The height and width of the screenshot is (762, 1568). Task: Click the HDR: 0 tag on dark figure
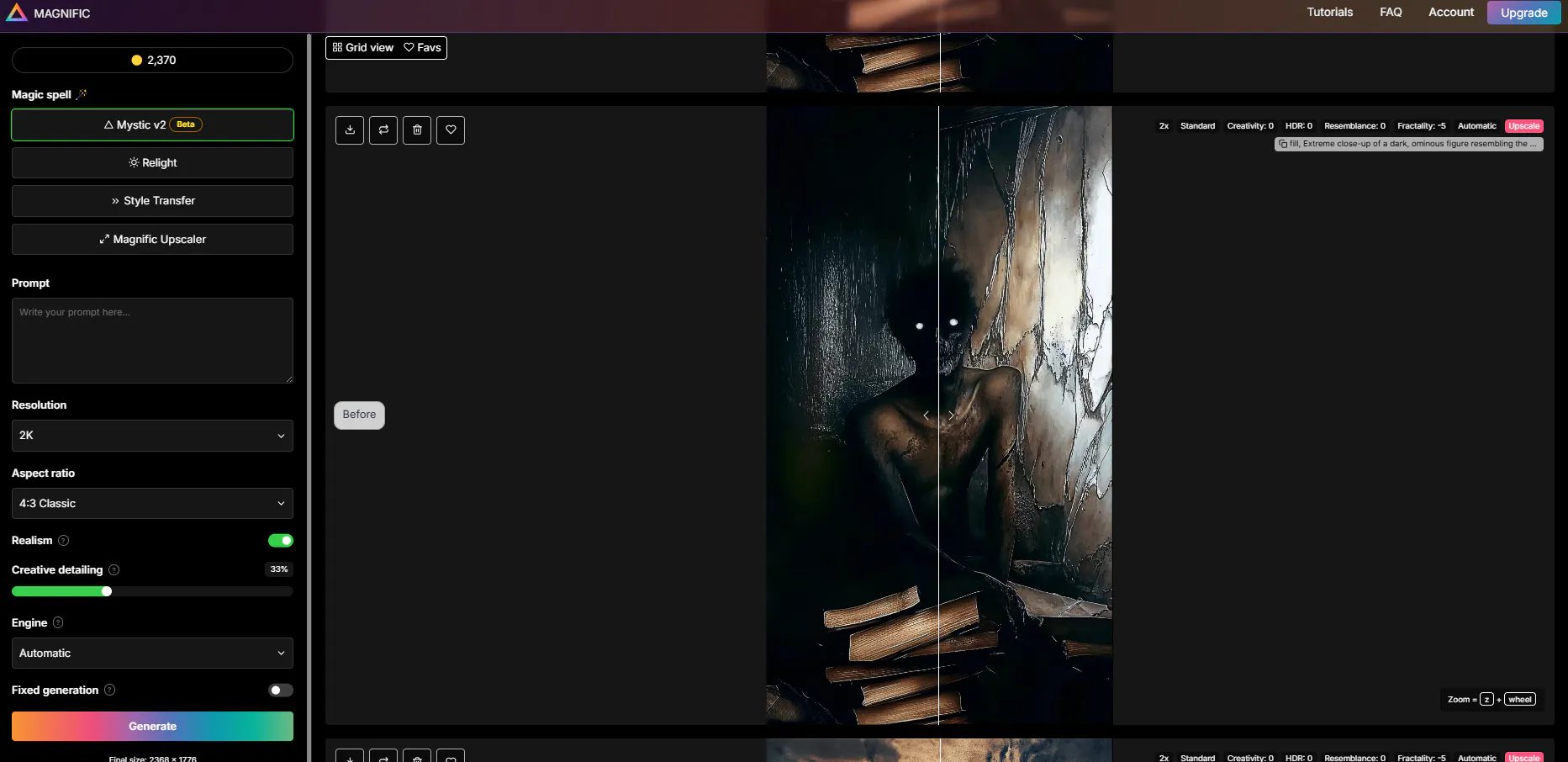click(x=1299, y=126)
